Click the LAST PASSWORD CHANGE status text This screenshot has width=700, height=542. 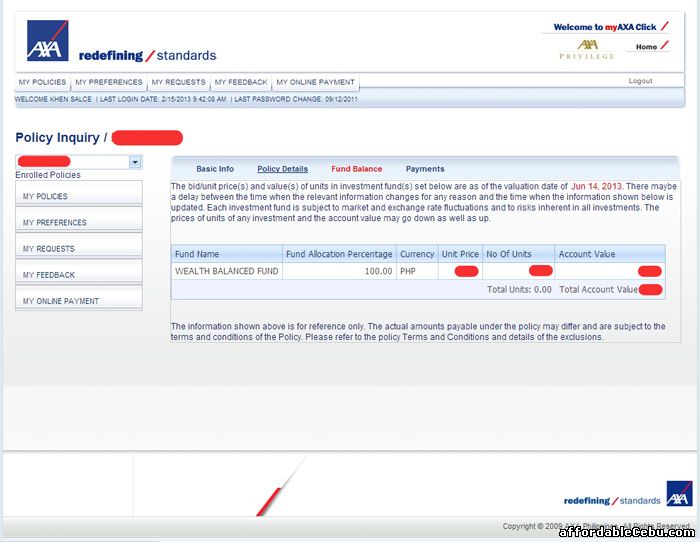click(x=296, y=99)
